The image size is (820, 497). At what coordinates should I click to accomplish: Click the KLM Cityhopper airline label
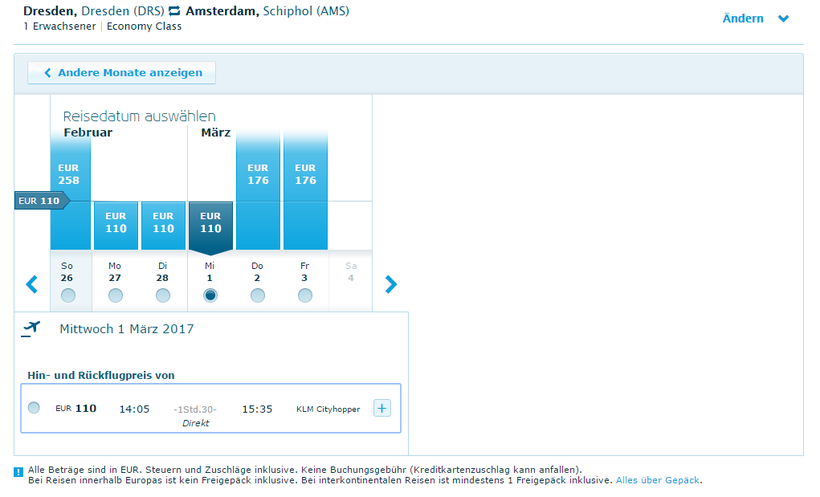coord(328,409)
